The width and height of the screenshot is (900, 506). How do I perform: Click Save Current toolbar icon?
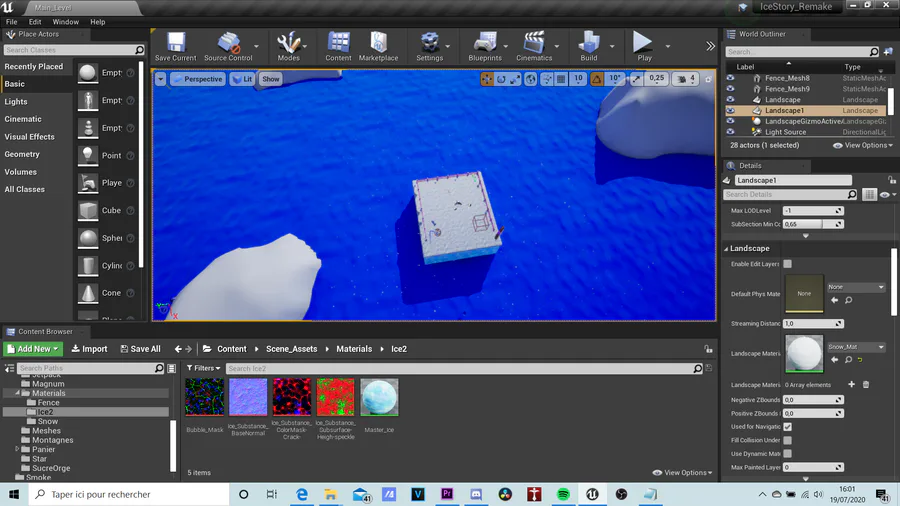[x=175, y=46]
